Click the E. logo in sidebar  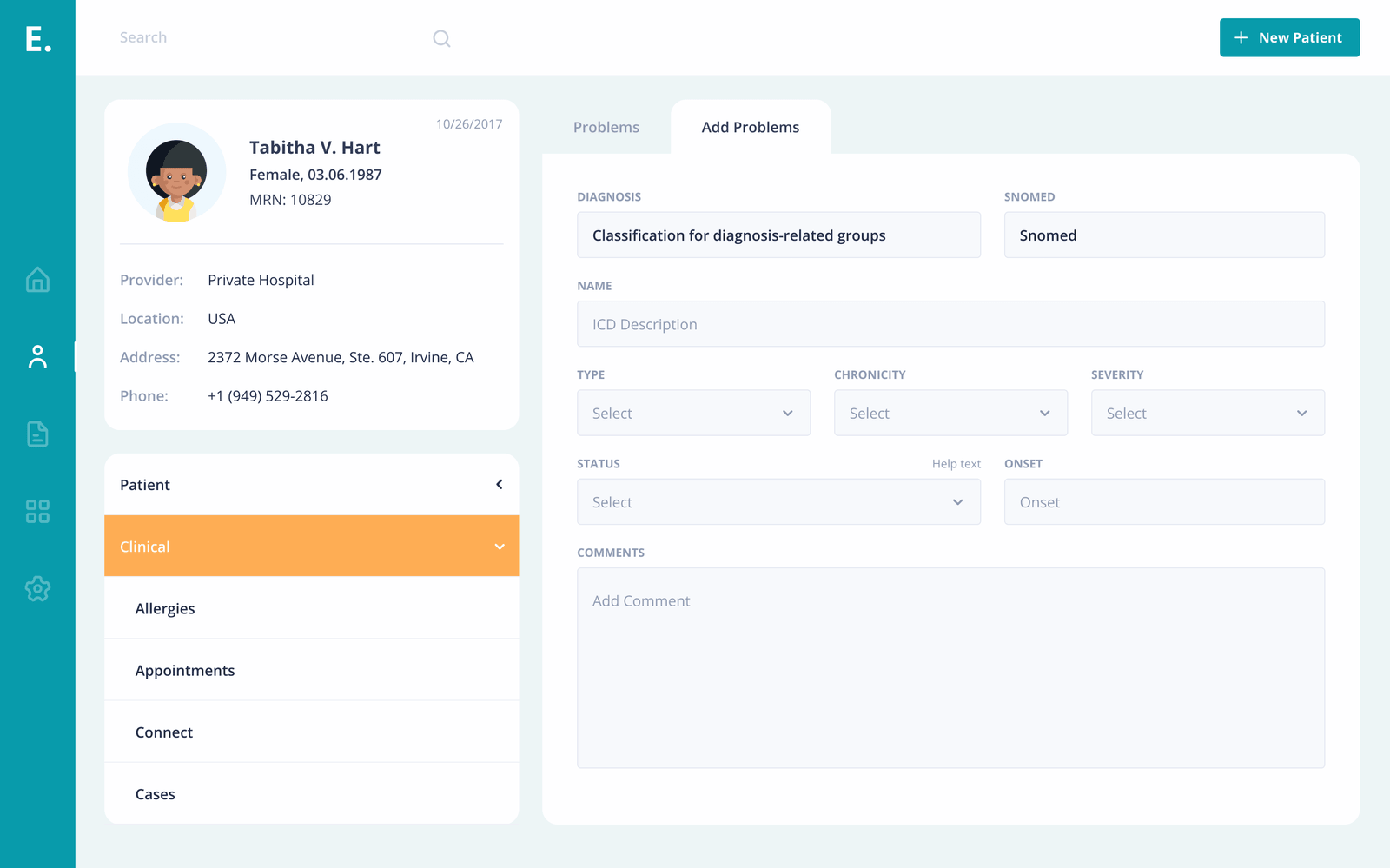37,39
